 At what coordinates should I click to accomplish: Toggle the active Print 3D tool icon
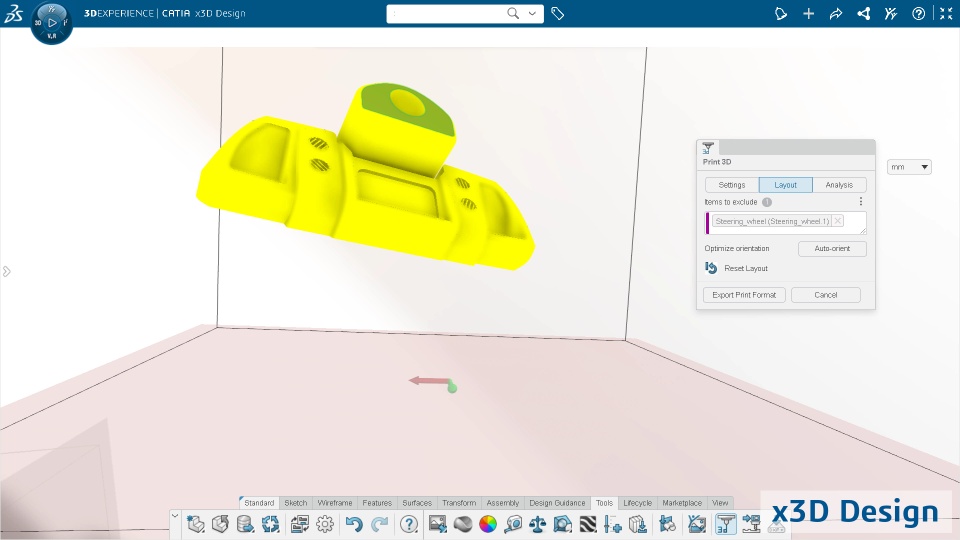[x=726, y=524]
